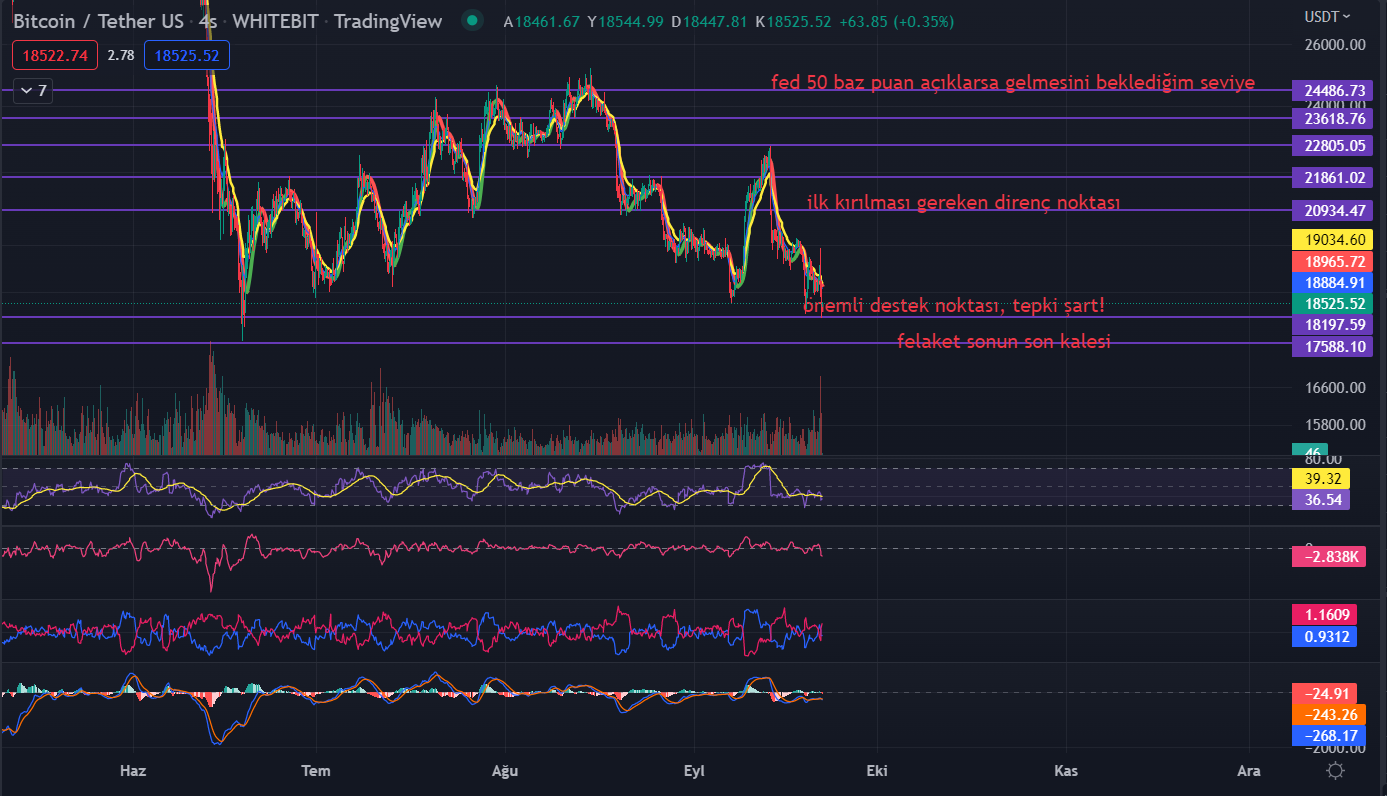Click the green market status circle icon
The height and width of the screenshot is (796, 1387).
pos(474,21)
